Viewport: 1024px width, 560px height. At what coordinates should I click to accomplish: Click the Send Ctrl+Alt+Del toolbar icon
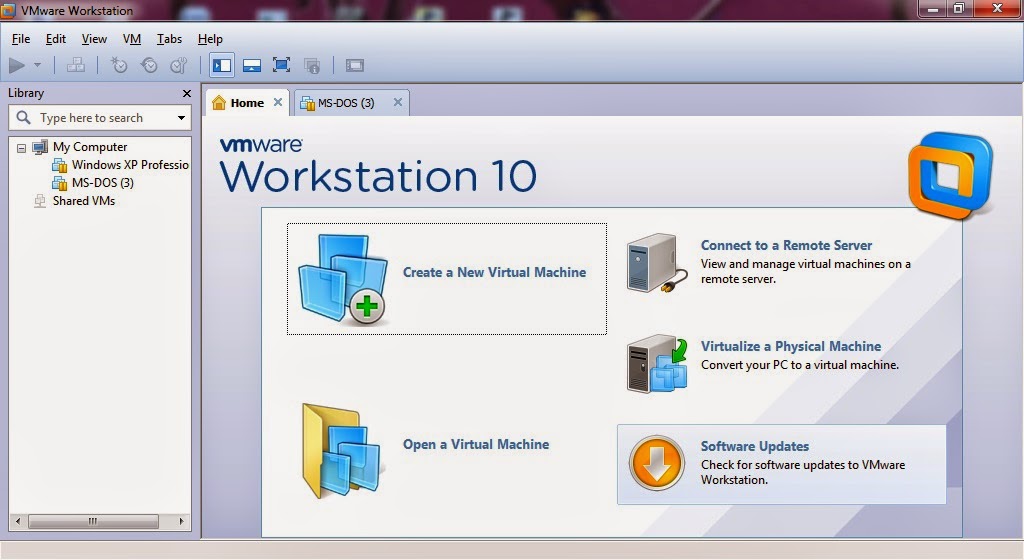76,65
